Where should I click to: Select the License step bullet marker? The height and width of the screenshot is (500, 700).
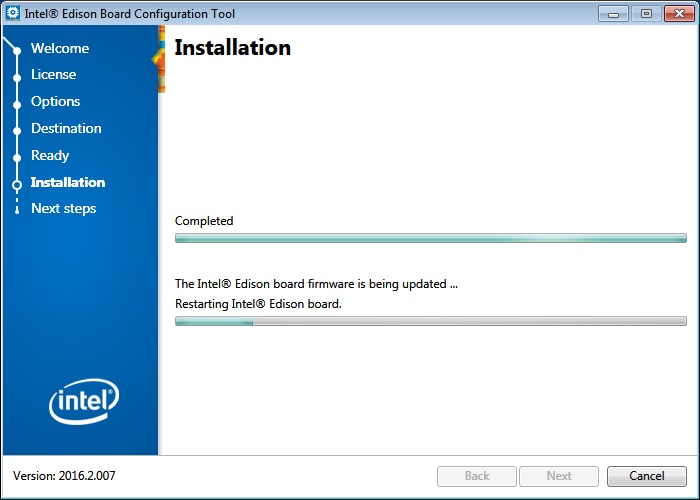tap(17, 78)
